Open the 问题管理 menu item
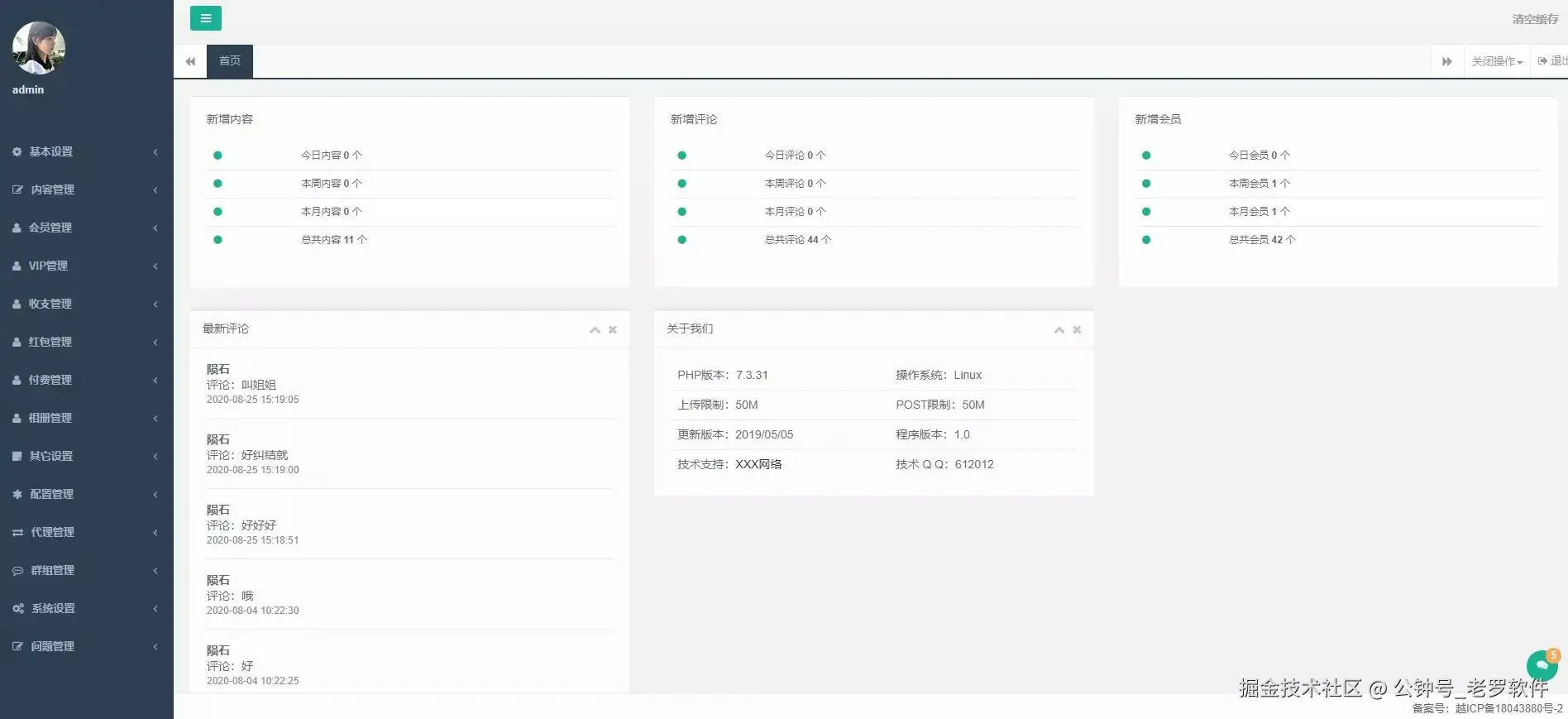 (x=87, y=647)
